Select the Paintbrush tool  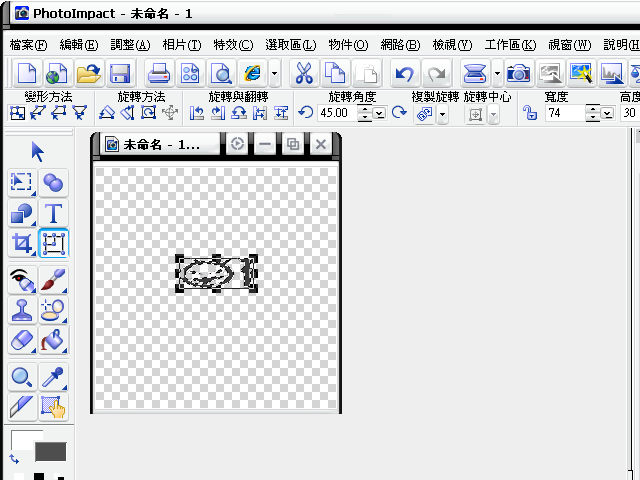(53, 280)
